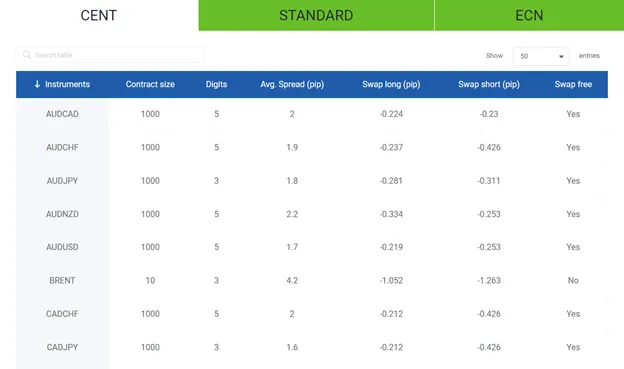Sort by Contract size column header
Viewport: 624px width, 369px height.
(150, 84)
